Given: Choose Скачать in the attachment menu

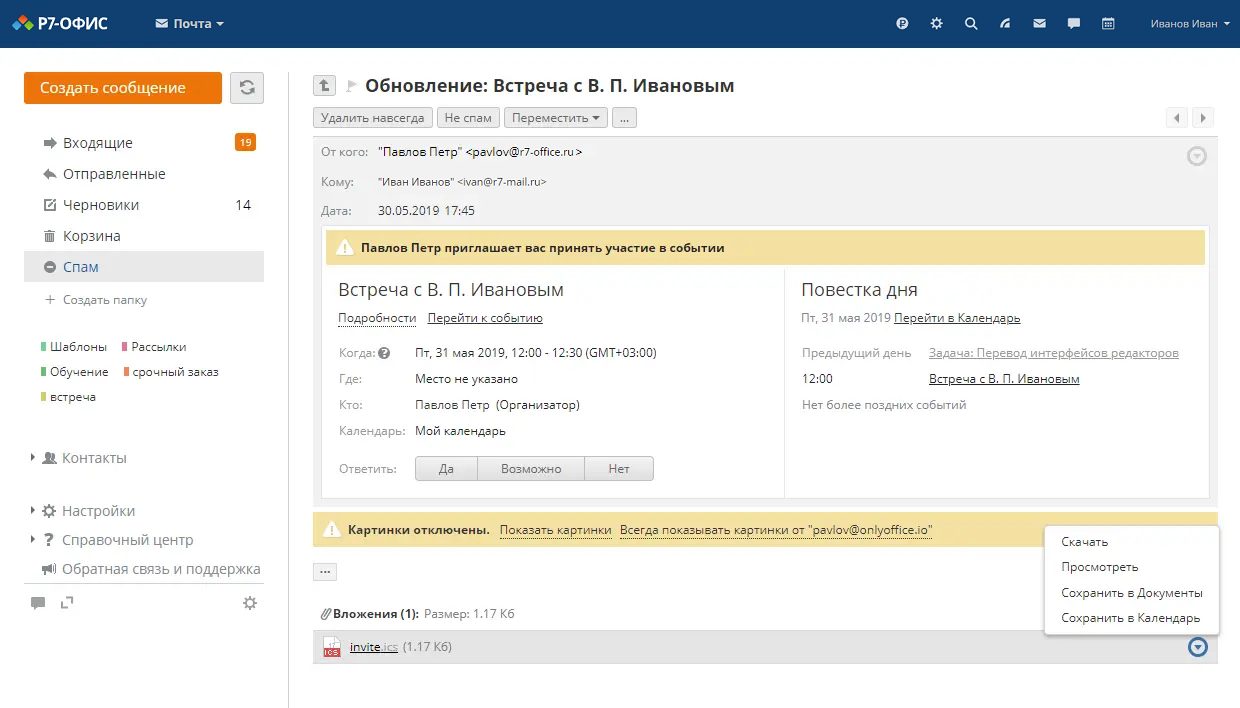Looking at the screenshot, I should click(x=1084, y=542).
